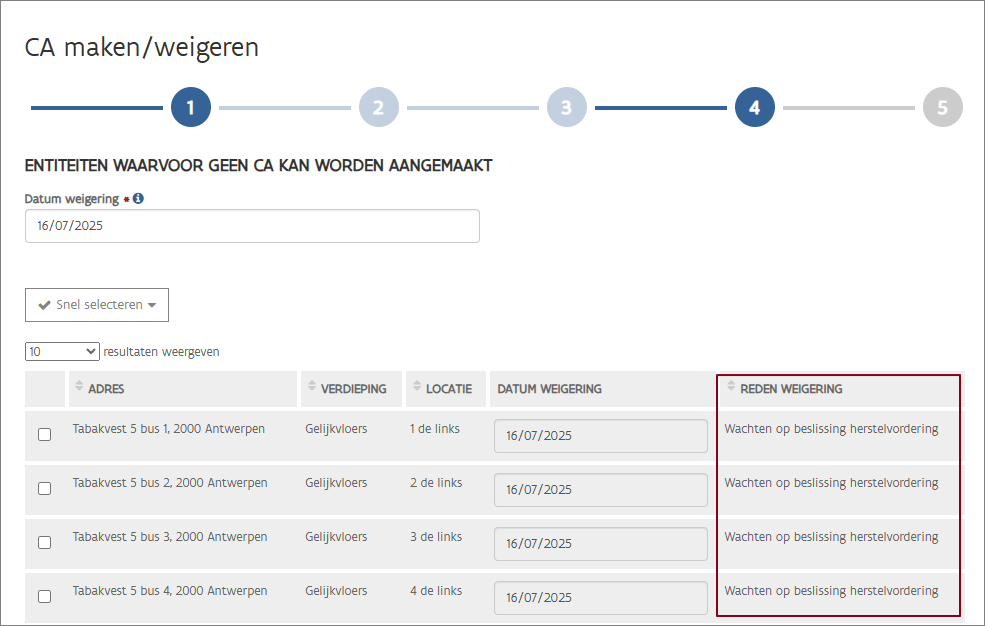Image resolution: width=985 pixels, height=626 pixels.
Task: Go to wizard step 5 circle
Action: point(942,108)
